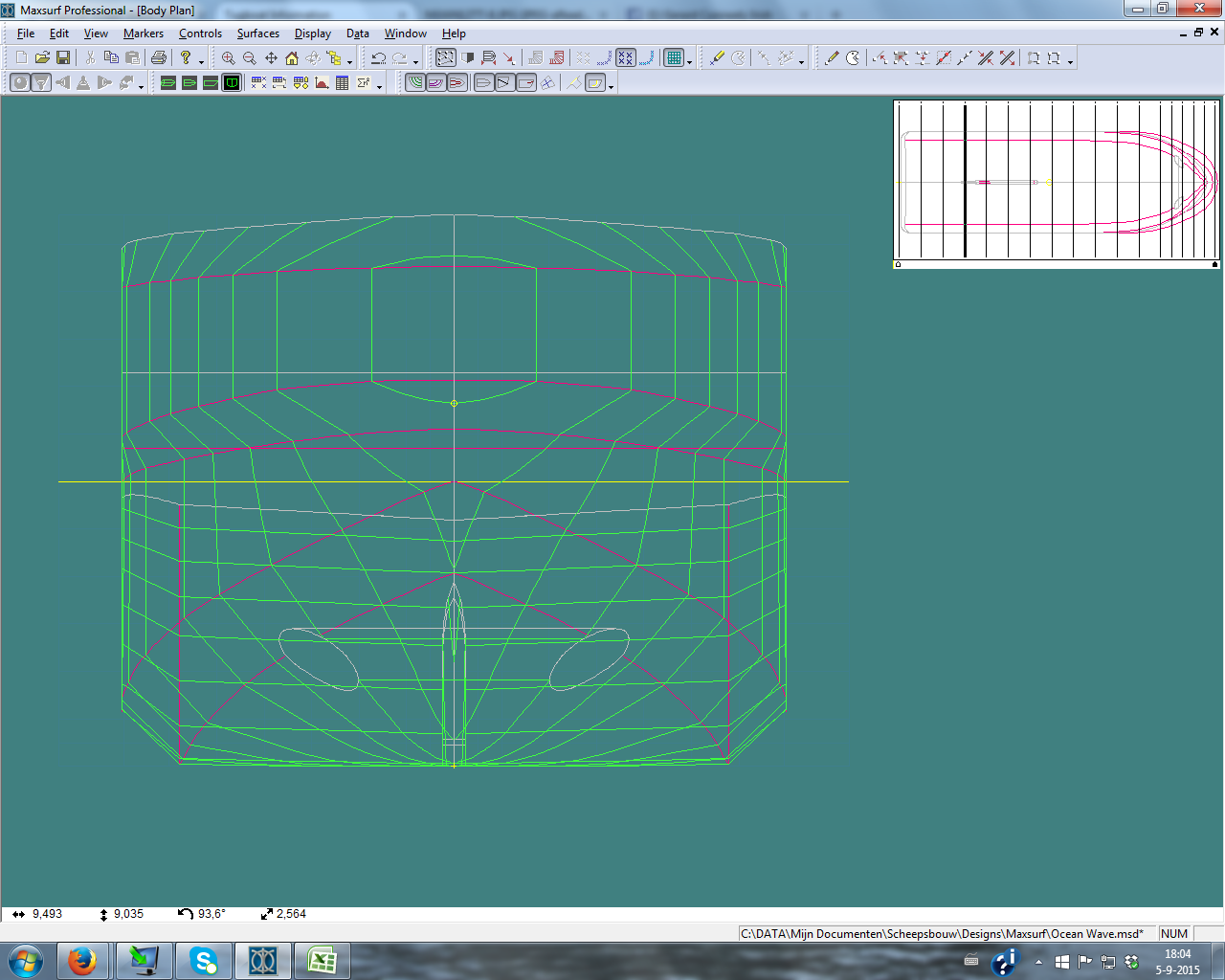Expand options arrow after Redo
1225x980 pixels.
[x=415, y=60]
